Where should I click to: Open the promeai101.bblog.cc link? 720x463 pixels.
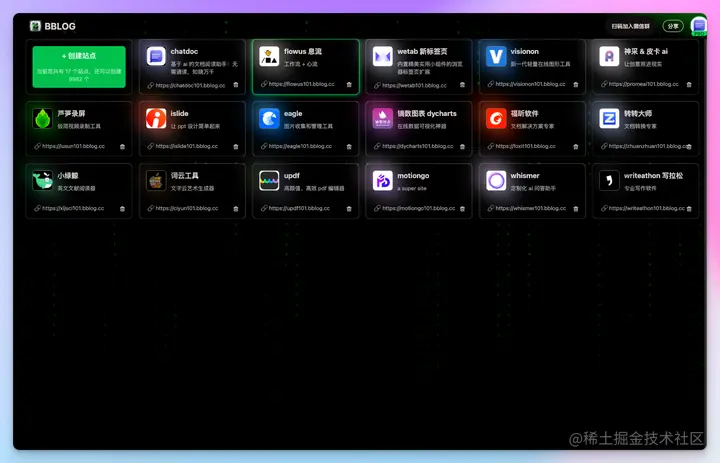point(643,84)
